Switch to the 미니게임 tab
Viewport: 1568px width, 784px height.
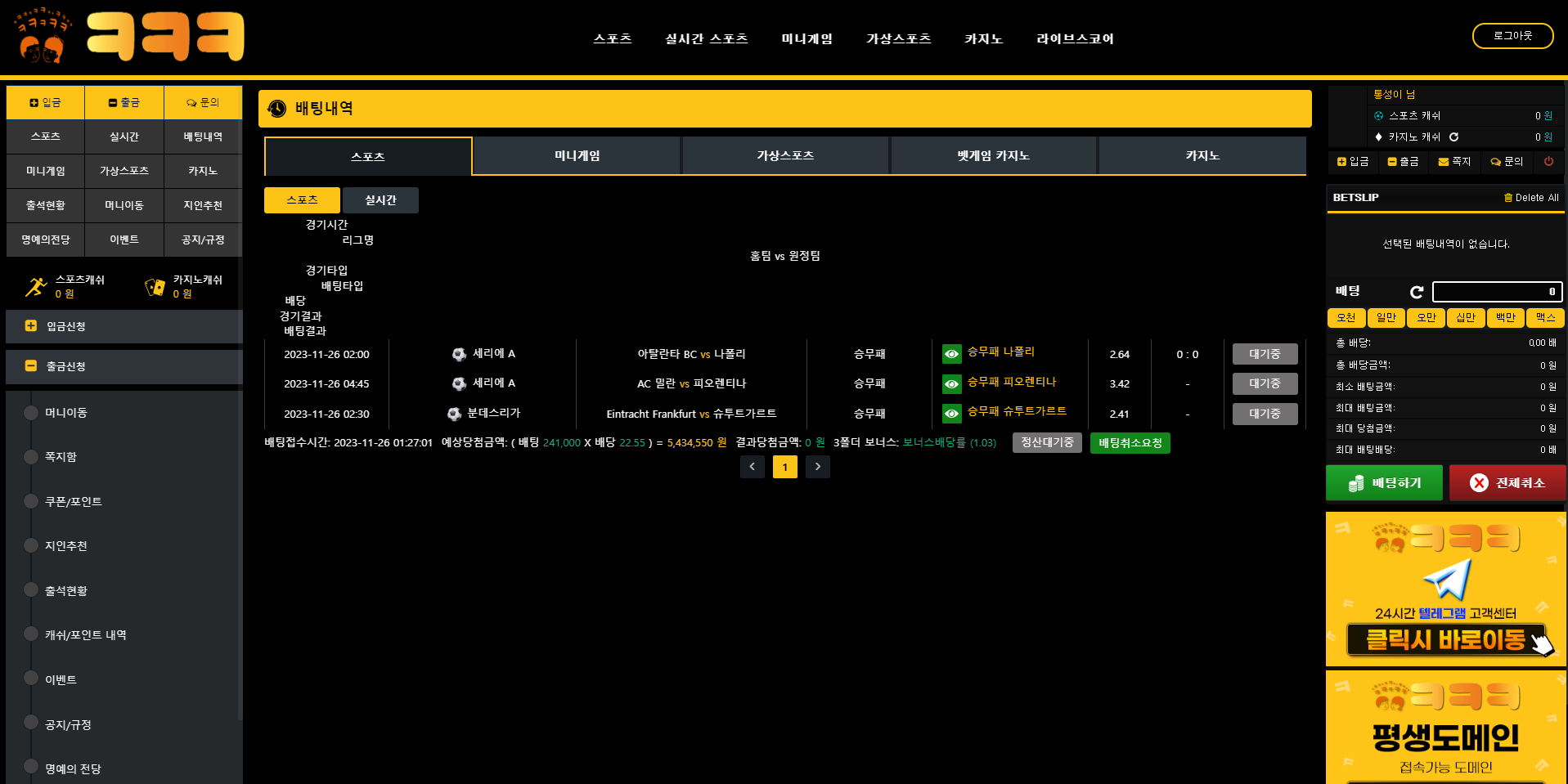[577, 156]
